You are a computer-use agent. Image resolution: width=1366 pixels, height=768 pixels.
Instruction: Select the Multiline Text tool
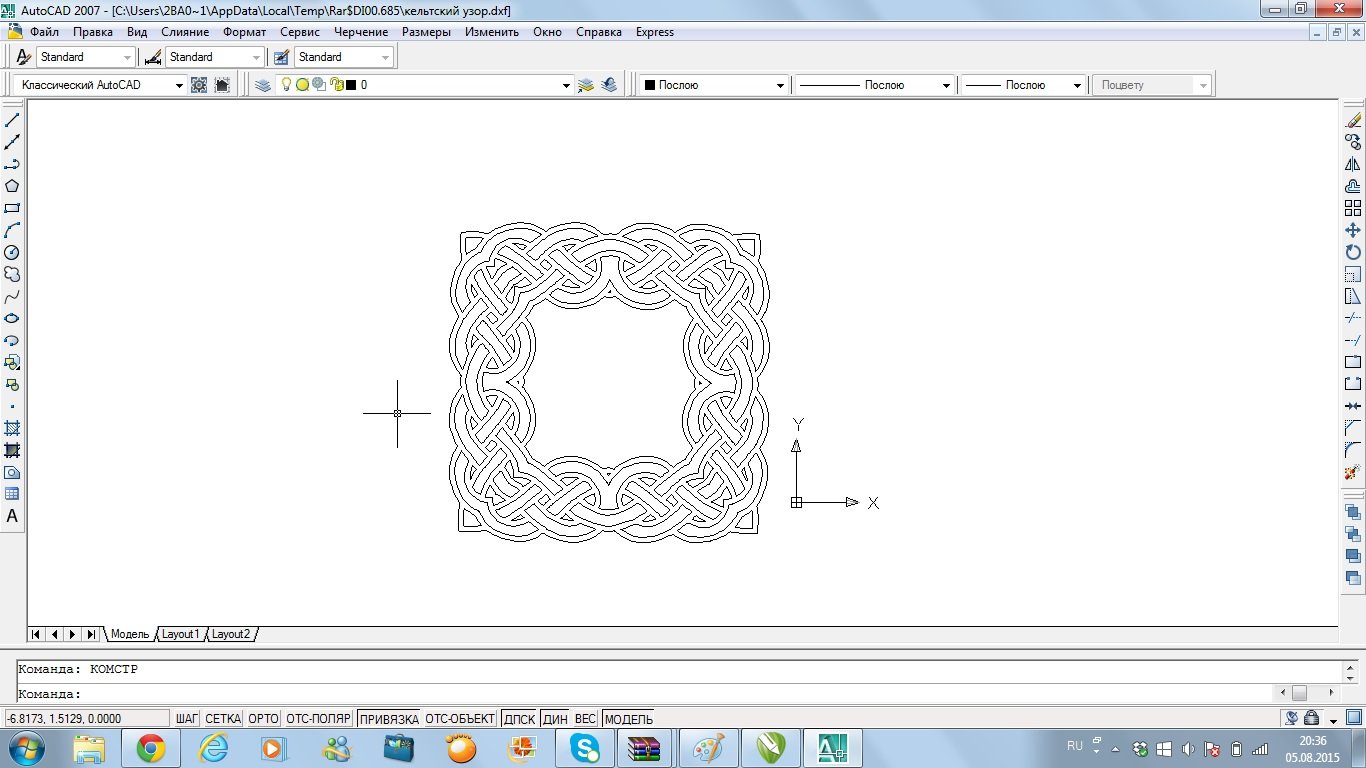point(12,517)
